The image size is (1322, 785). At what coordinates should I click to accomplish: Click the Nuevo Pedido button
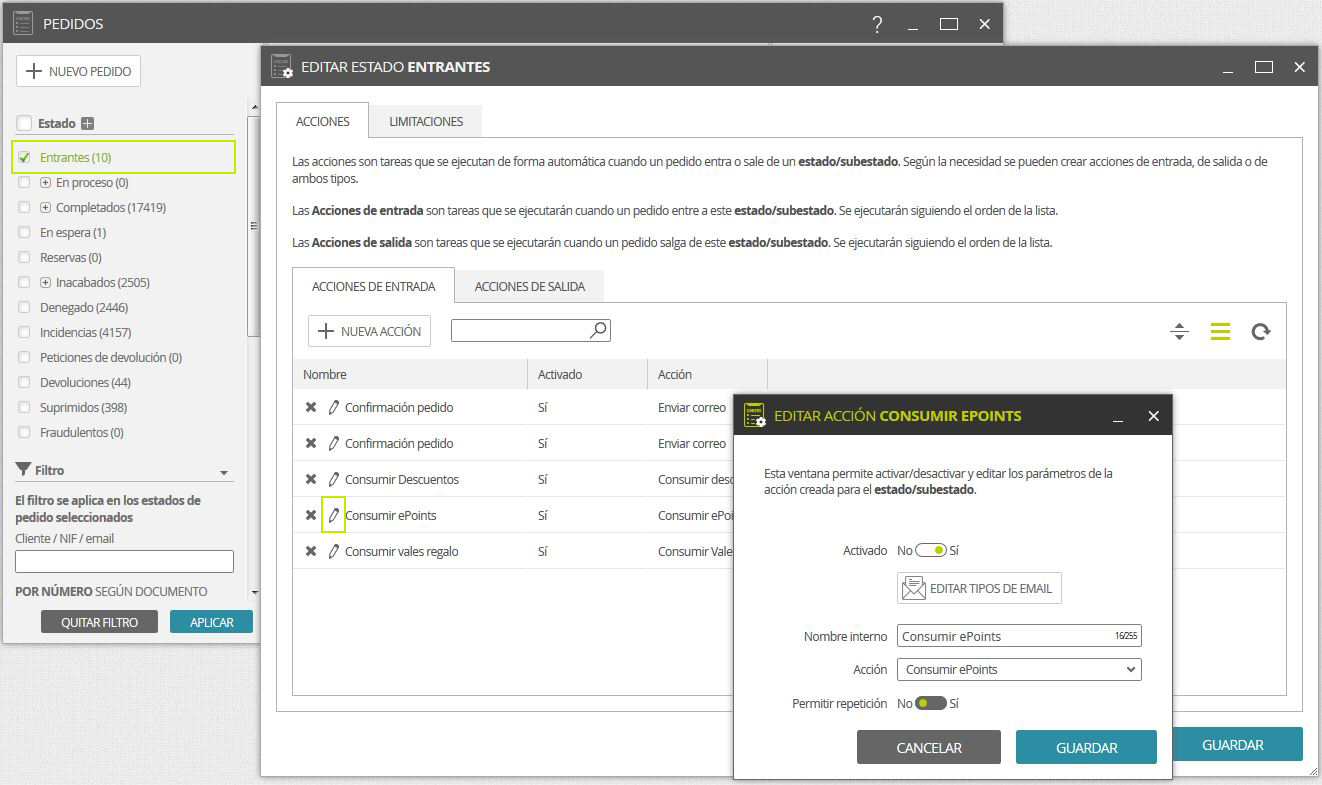point(79,71)
